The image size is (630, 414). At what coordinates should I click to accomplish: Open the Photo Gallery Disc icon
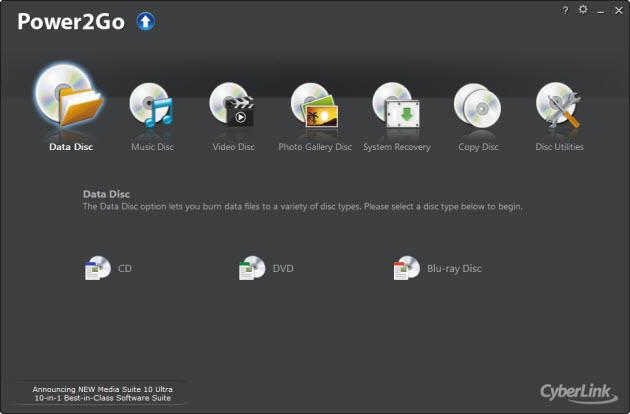point(315,105)
